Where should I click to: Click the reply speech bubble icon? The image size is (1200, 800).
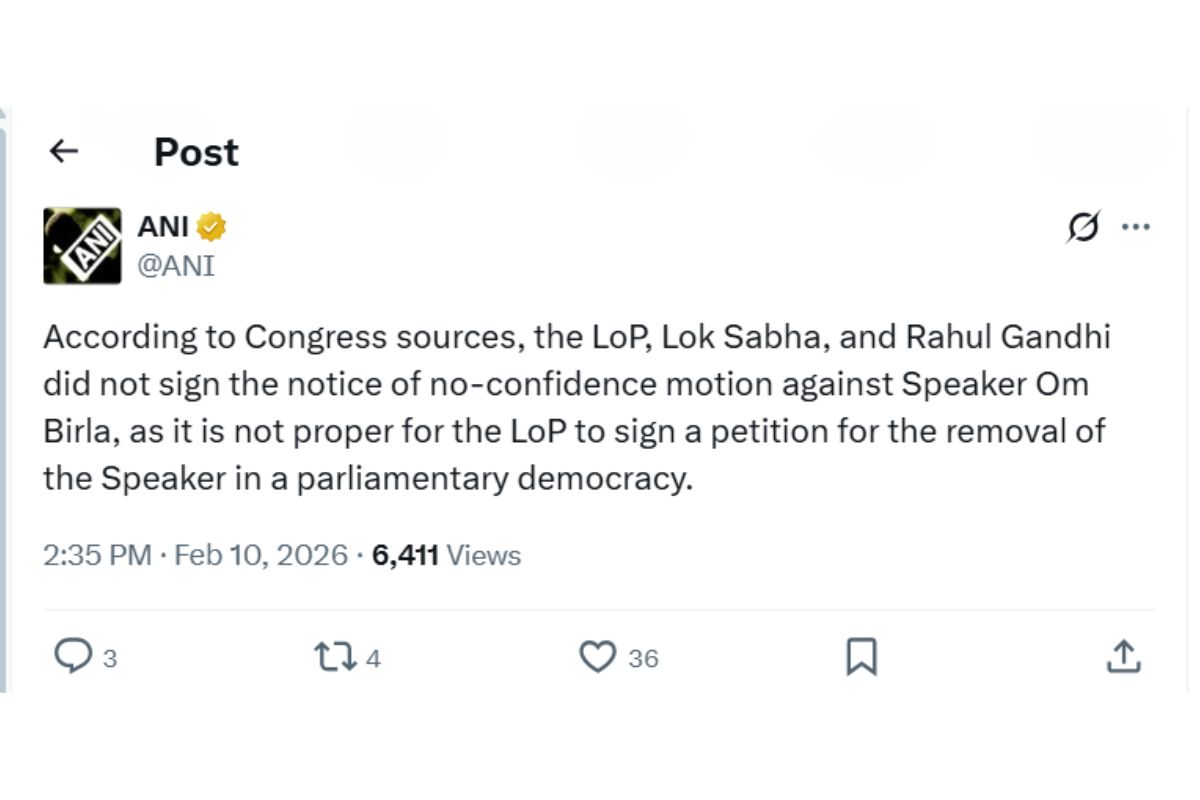point(72,657)
